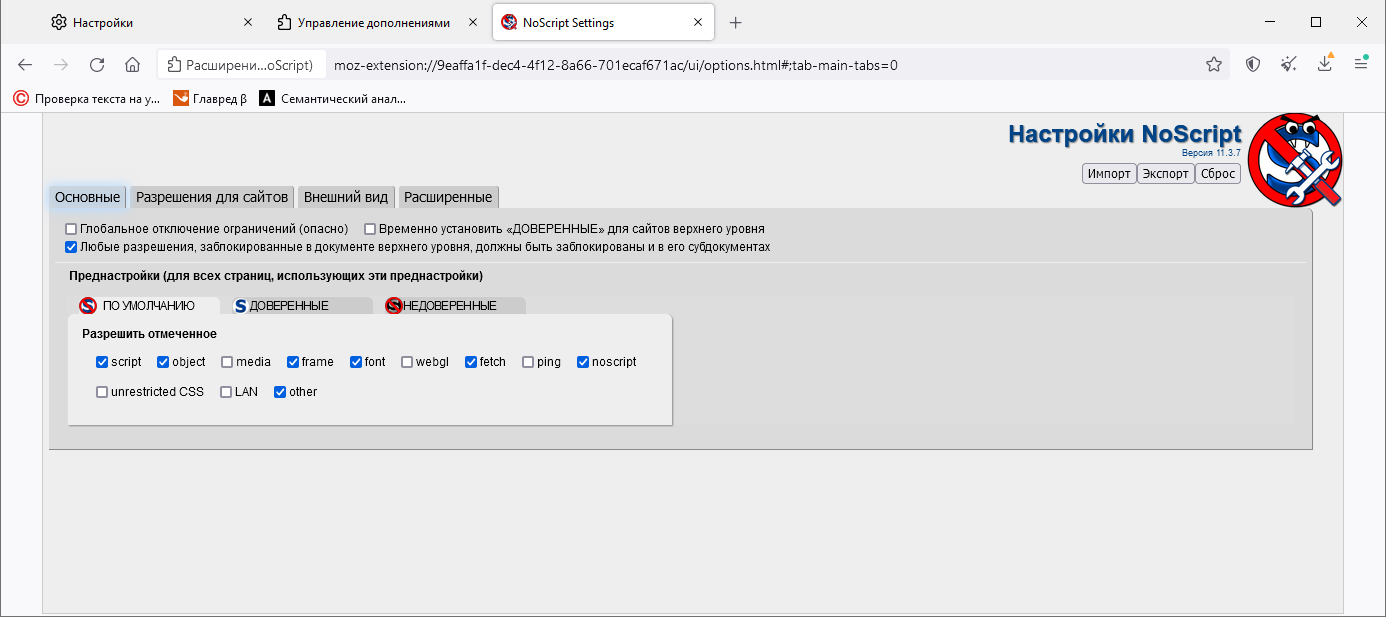
Task: Open the Расширенные settings tab
Action: [448, 197]
